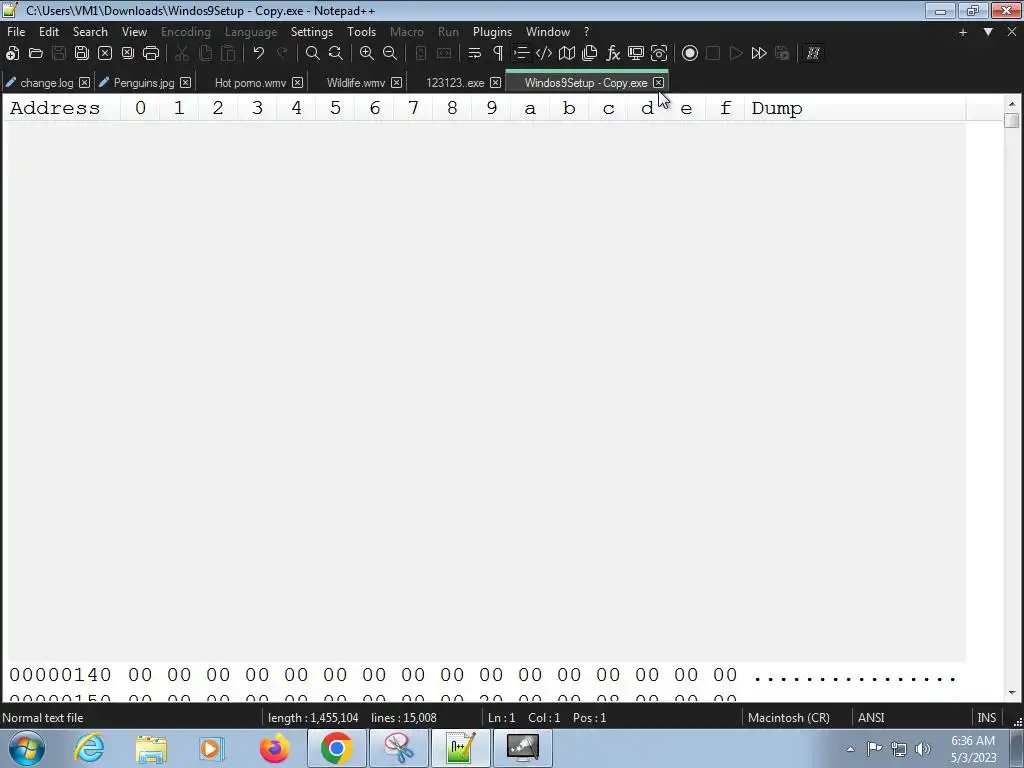Click the vertical scrollbar up arrow

click(1012, 104)
